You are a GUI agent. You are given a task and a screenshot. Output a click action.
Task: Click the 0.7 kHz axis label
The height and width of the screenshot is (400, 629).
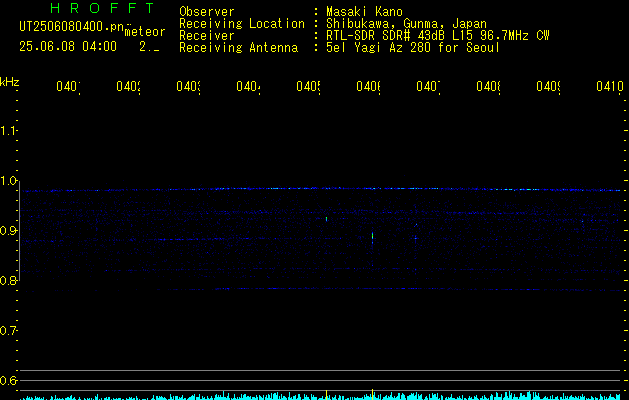click(x=8, y=331)
